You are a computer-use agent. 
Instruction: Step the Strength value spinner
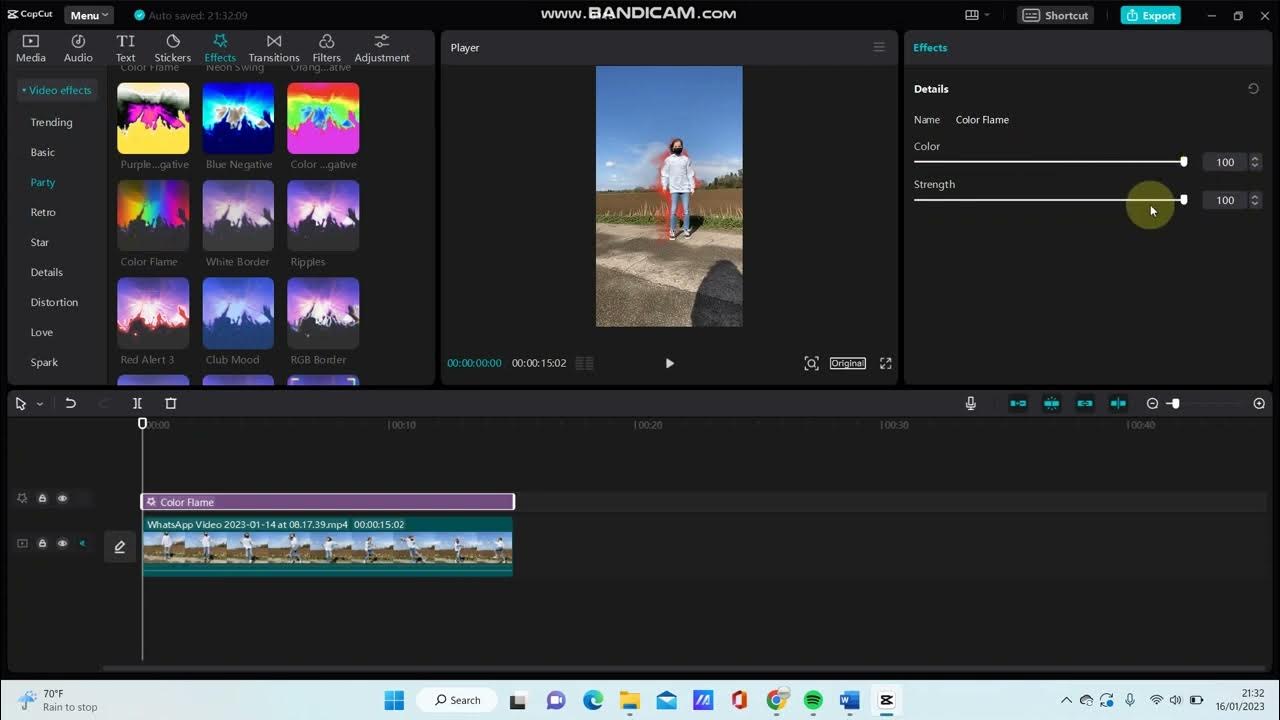click(x=1255, y=200)
